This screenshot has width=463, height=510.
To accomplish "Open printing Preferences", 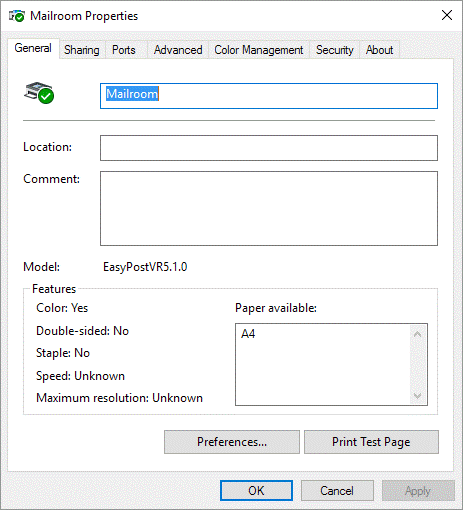I will pyautogui.click(x=232, y=442).
